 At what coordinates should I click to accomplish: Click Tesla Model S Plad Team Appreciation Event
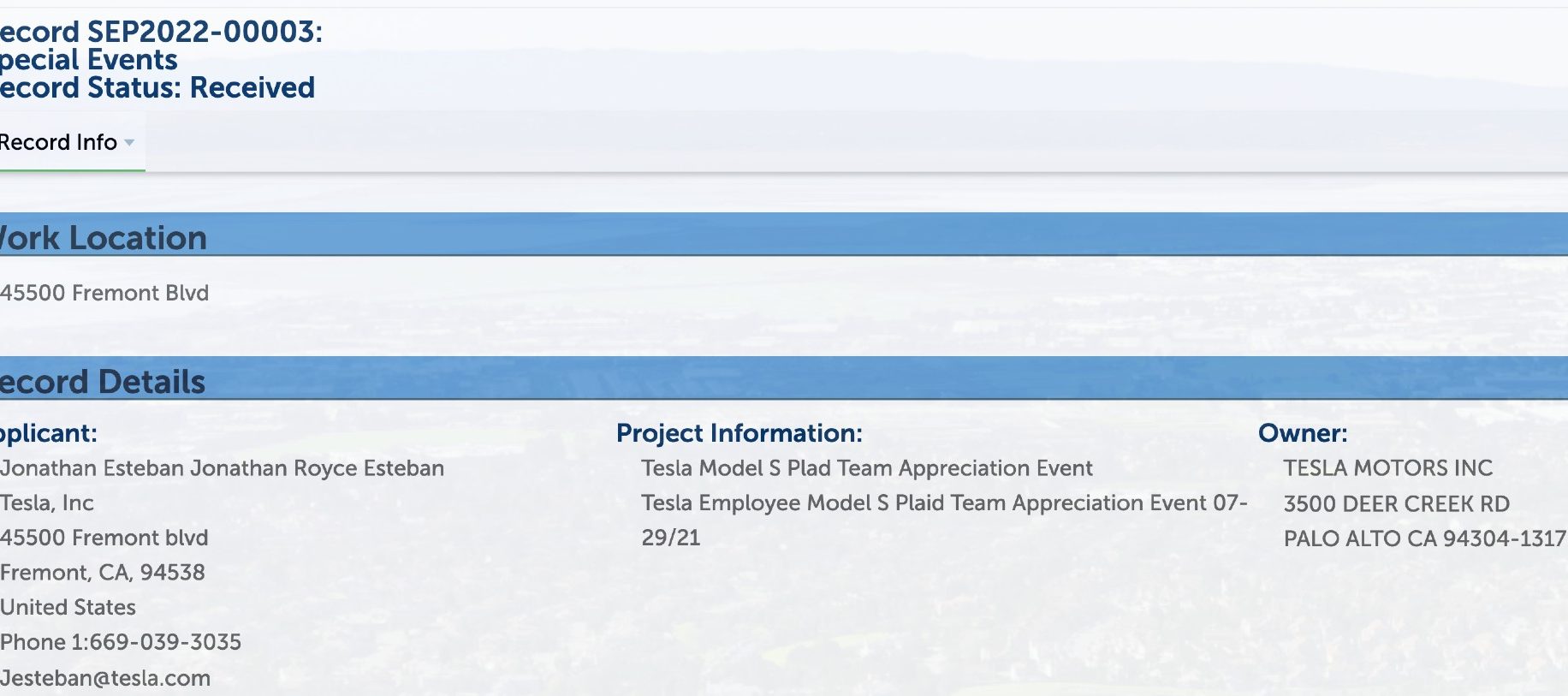coord(867,468)
